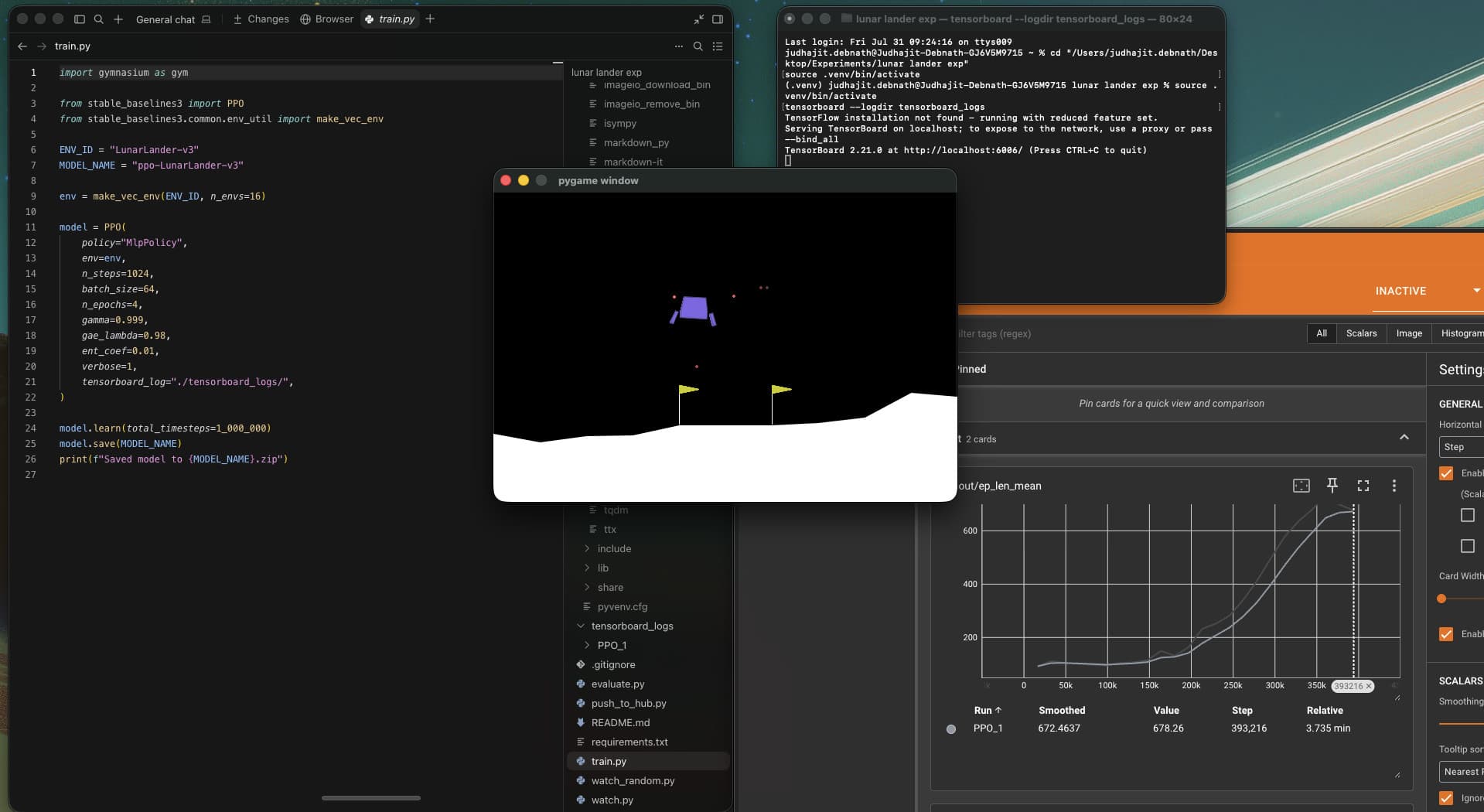Go back with the left arrow in editor
This screenshot has width=1484, height=812.
22,46
